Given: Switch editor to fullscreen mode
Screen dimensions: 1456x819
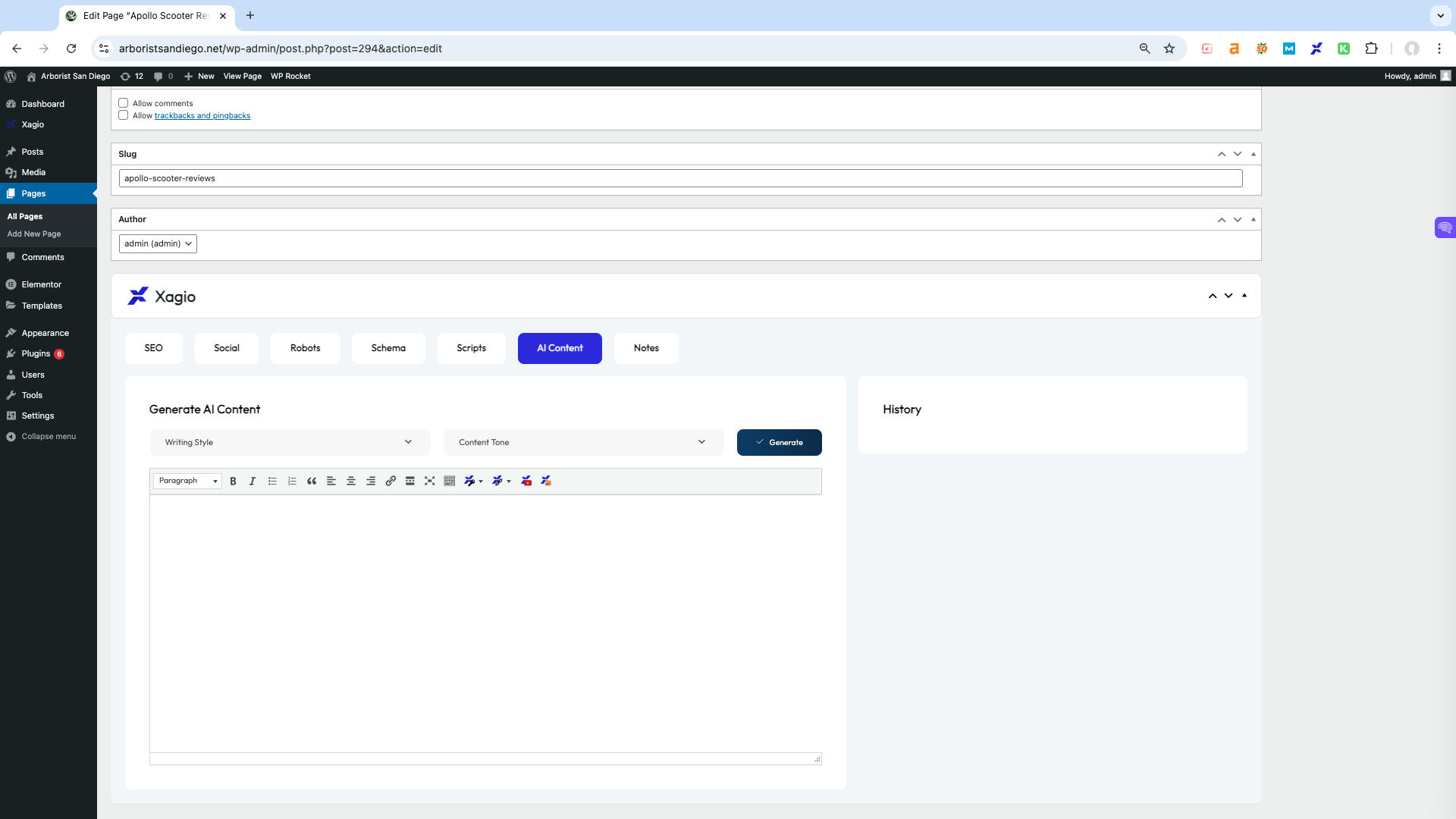Looking at the screenshot, I should 430,481.
